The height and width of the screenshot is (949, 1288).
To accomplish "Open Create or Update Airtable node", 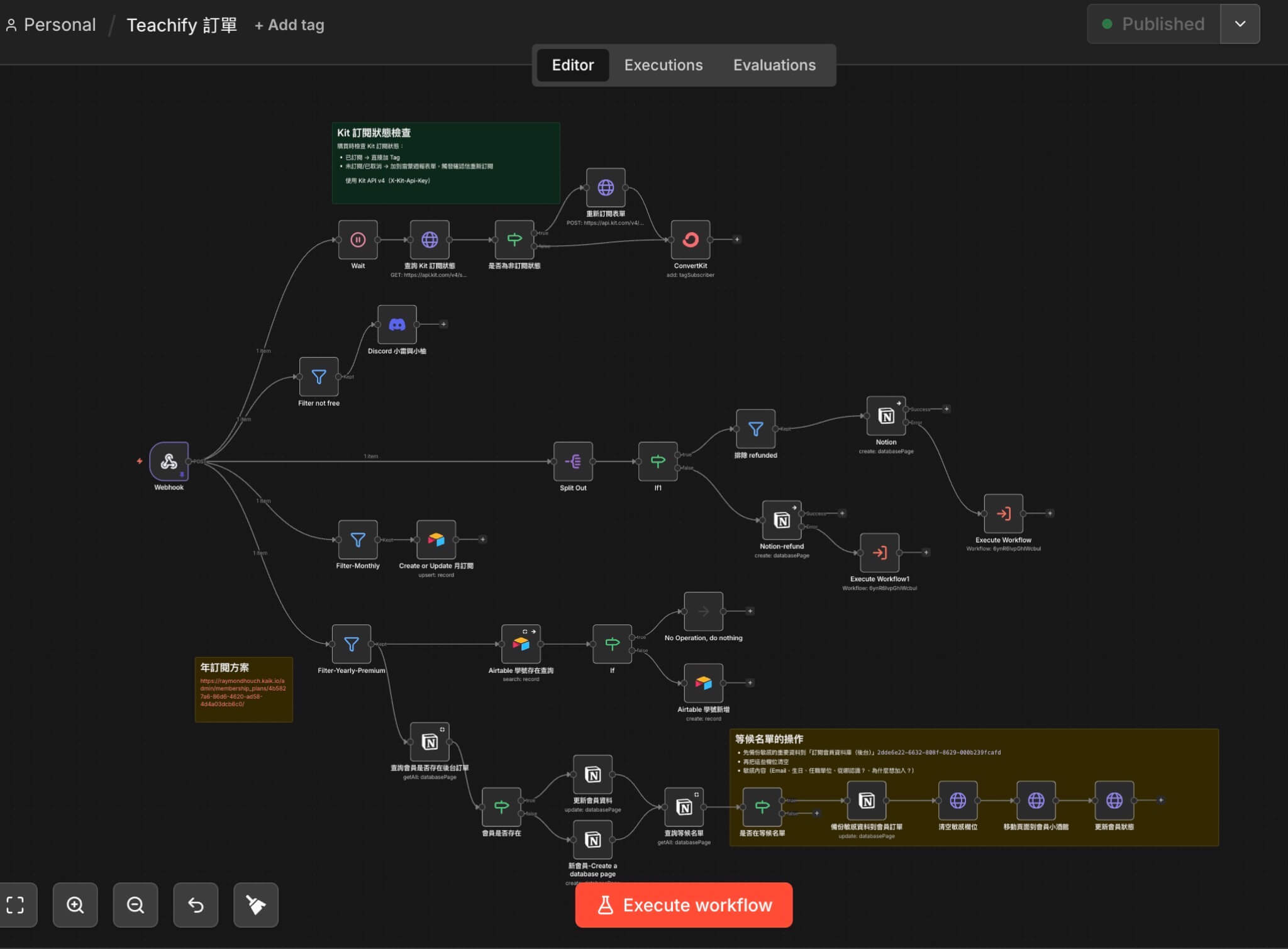I will click(436, 540).
